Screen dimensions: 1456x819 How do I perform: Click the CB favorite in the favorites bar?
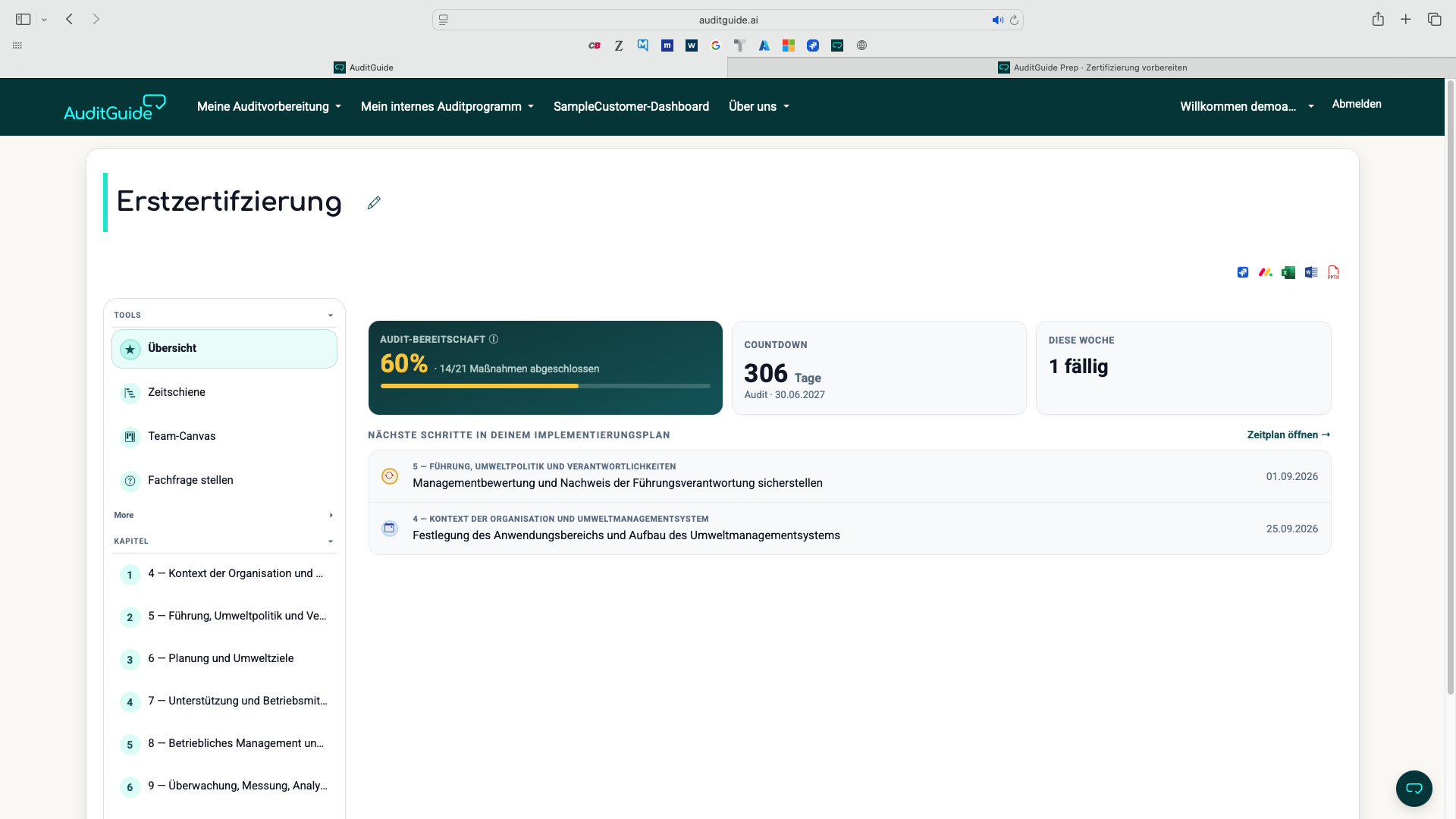point(595,45)
